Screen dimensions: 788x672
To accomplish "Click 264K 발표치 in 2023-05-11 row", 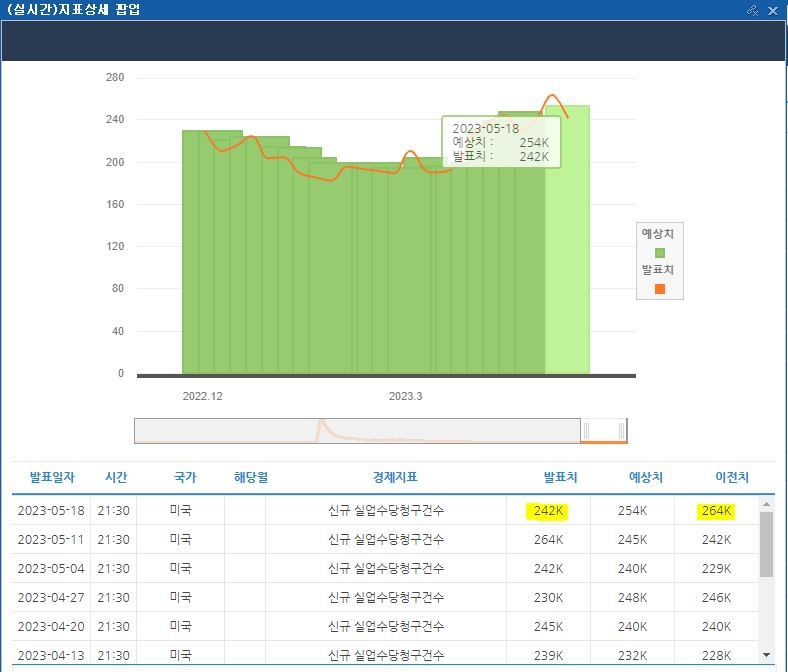I will pos(548,540).
